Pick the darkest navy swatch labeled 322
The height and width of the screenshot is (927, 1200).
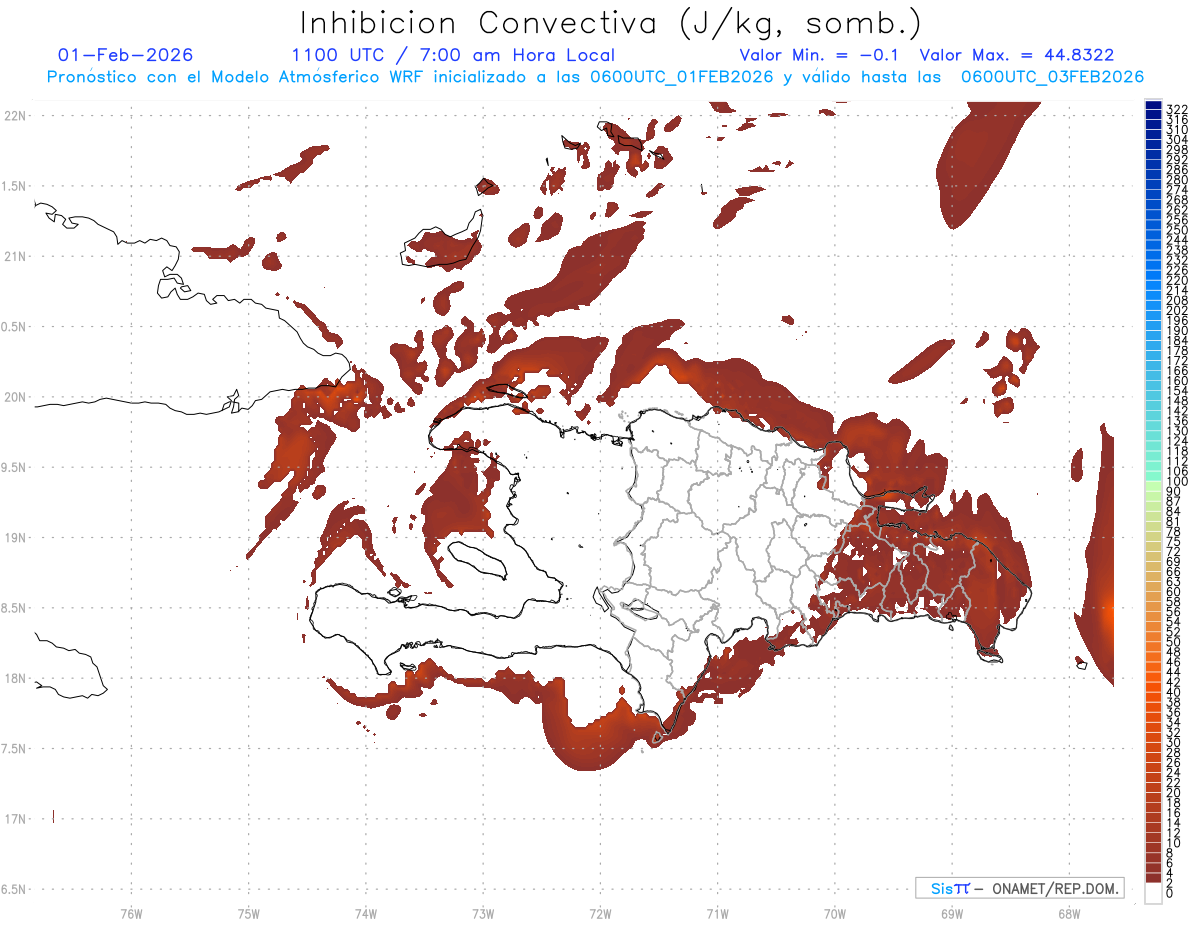click(1153, 107)
